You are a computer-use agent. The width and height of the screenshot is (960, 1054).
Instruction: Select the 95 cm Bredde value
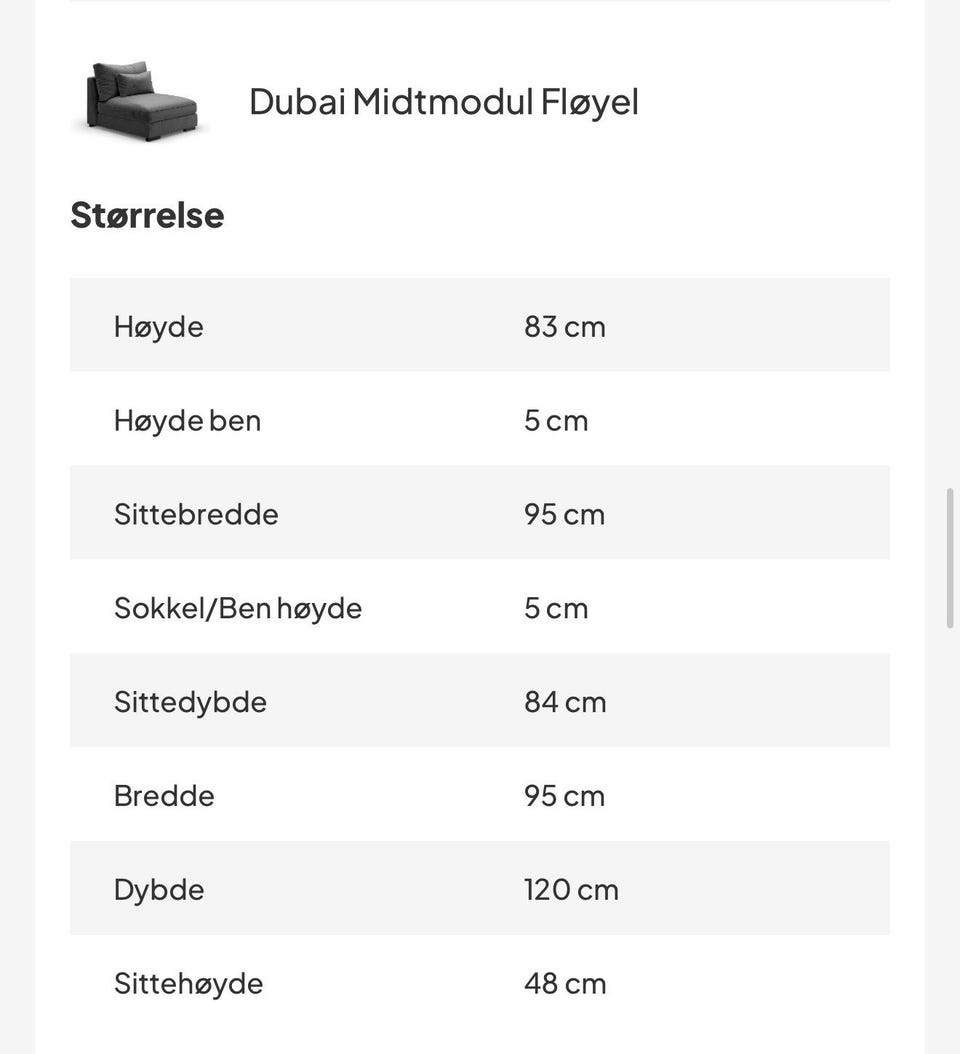[x=565, y=796]
